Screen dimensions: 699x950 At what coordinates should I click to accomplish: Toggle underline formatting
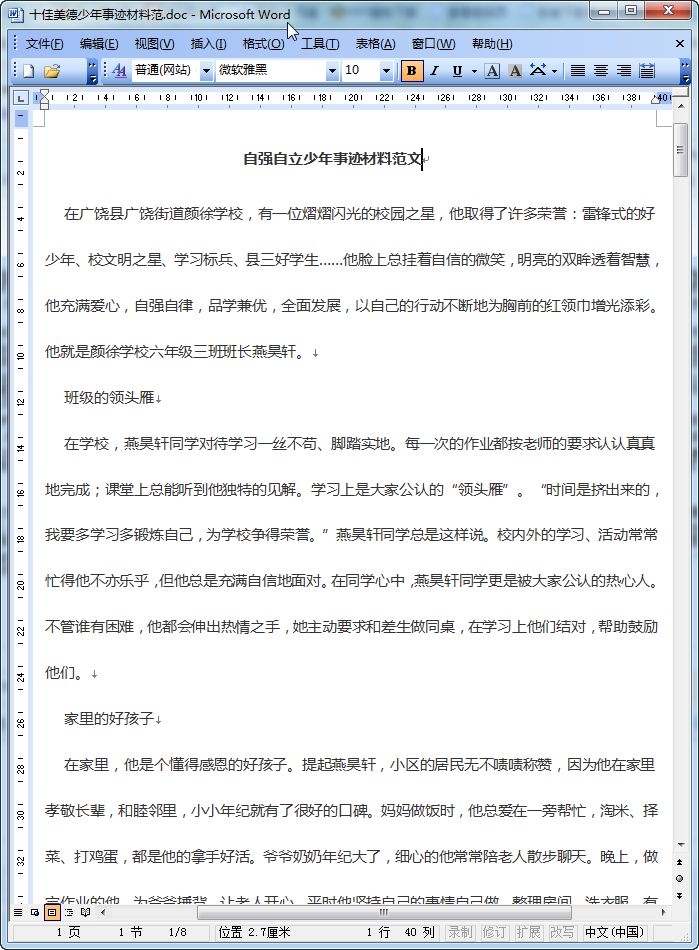(x=457, y=71)
